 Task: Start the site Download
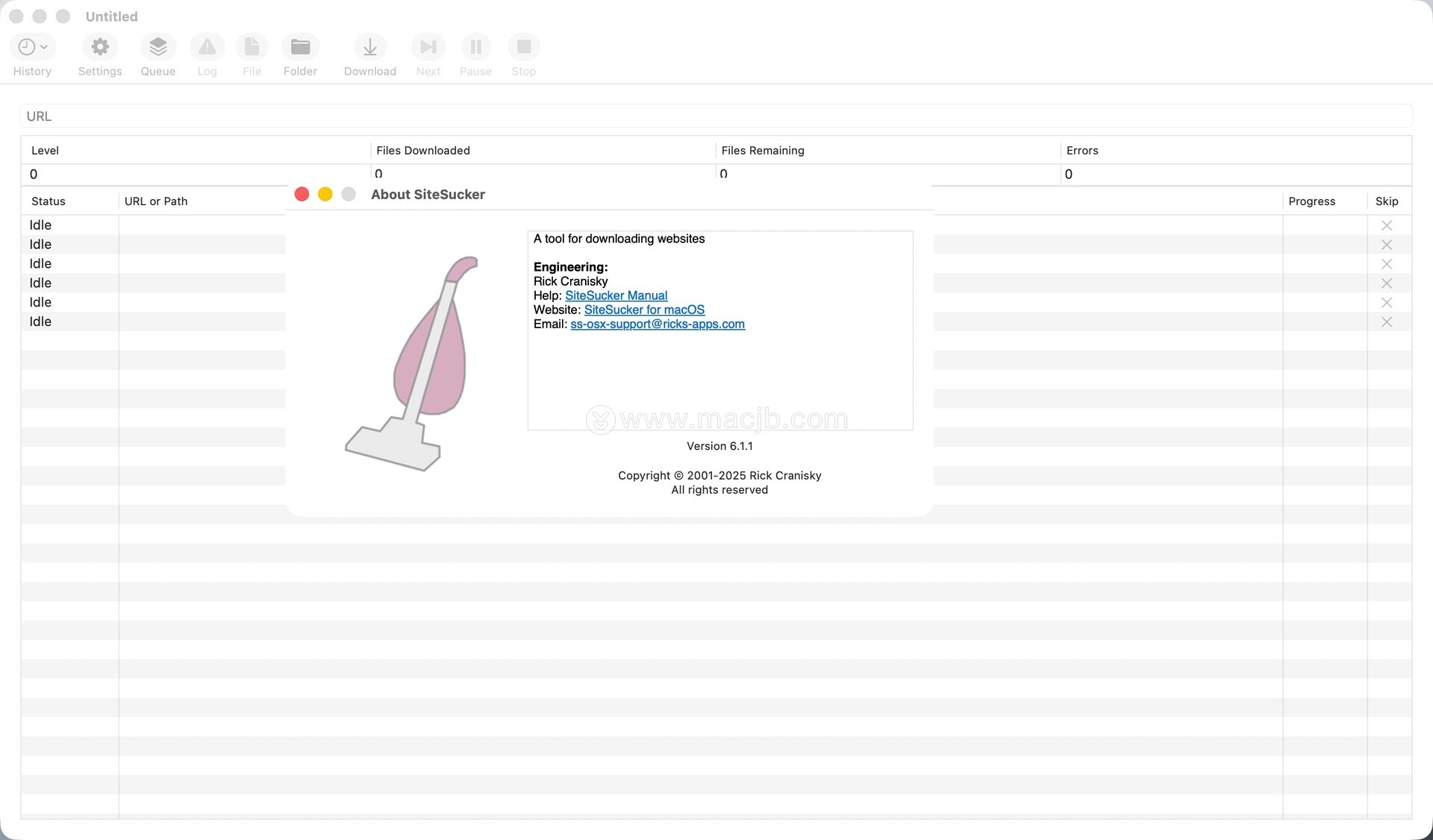tap(369, 48)
